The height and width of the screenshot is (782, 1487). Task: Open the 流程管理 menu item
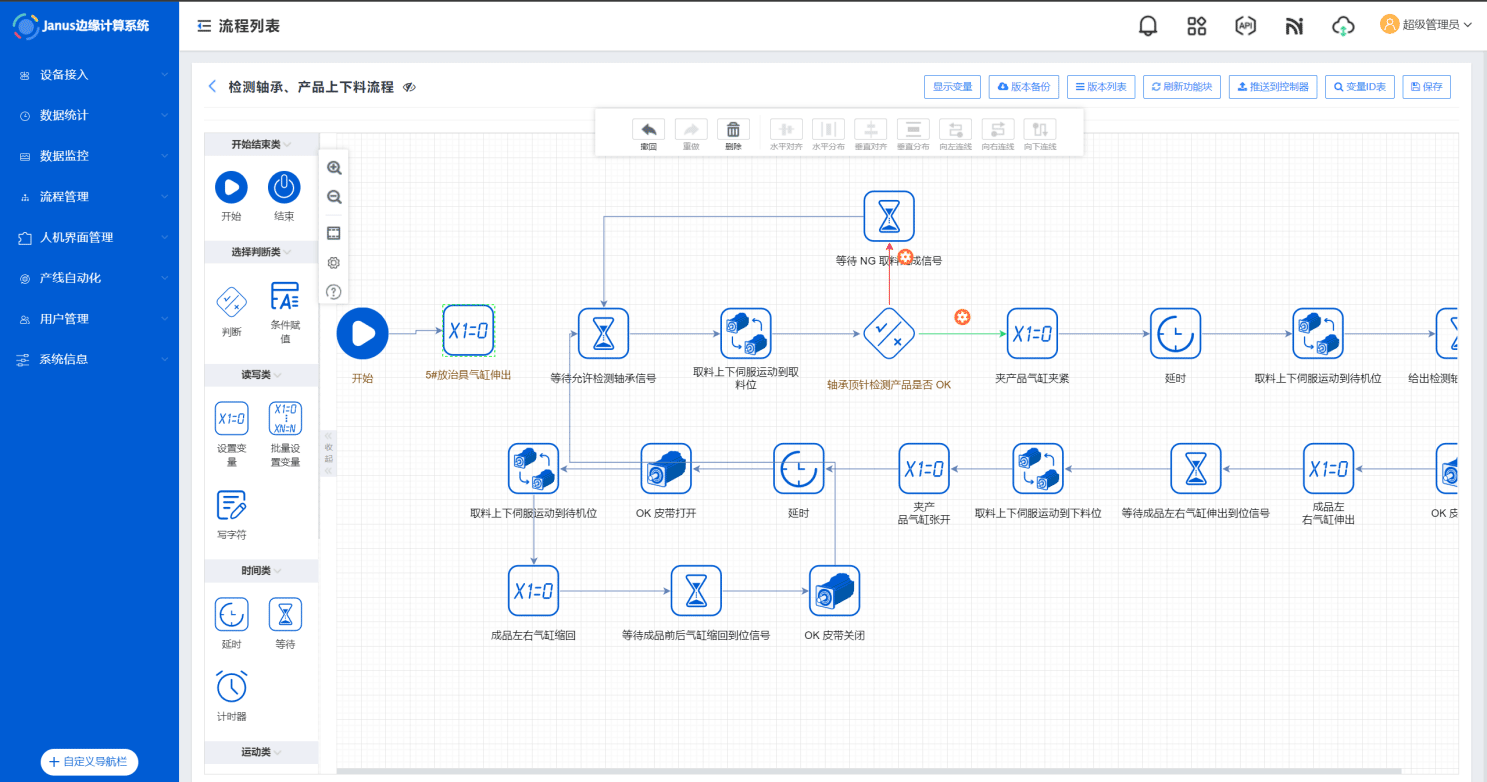(x=90, y=197)
